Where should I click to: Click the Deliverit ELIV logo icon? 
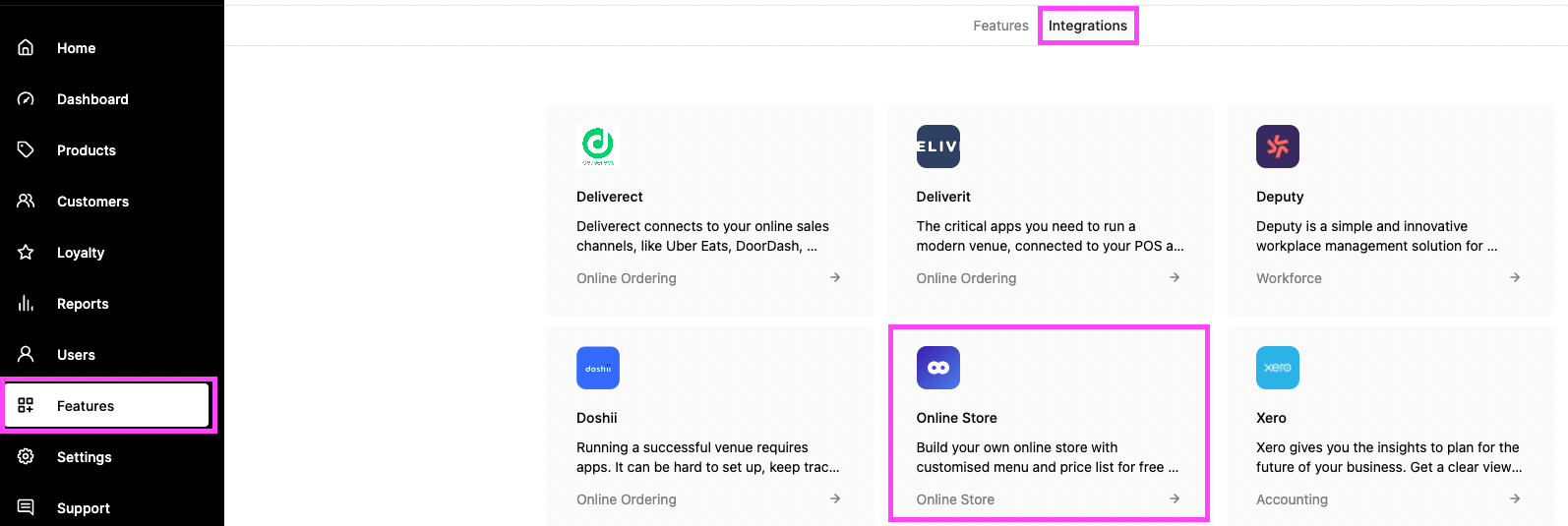[937, 146]
